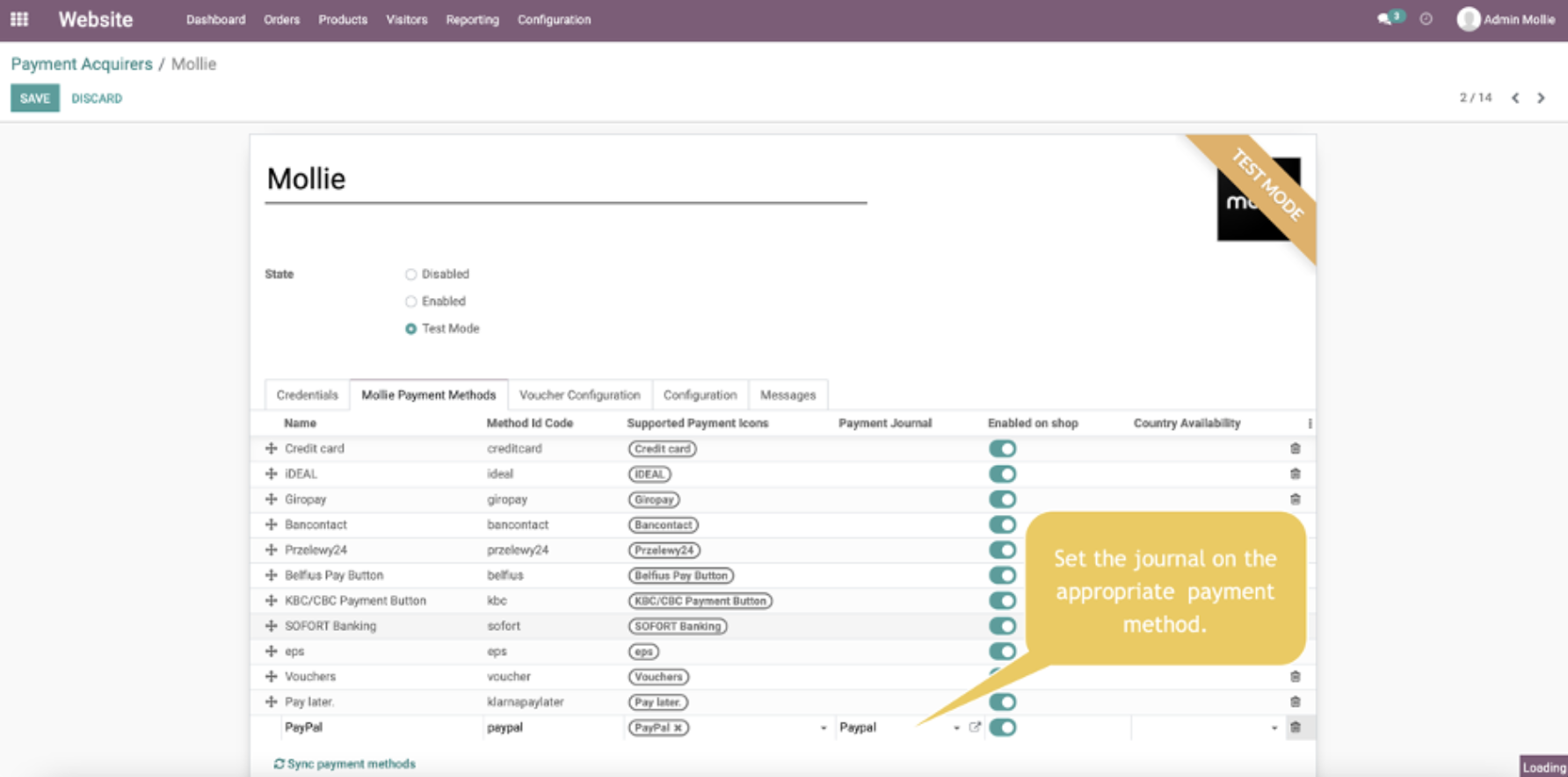1568x777 pixels.
Task: Click the Mollie acquirer name field
Action: click(x=566, y=179)
